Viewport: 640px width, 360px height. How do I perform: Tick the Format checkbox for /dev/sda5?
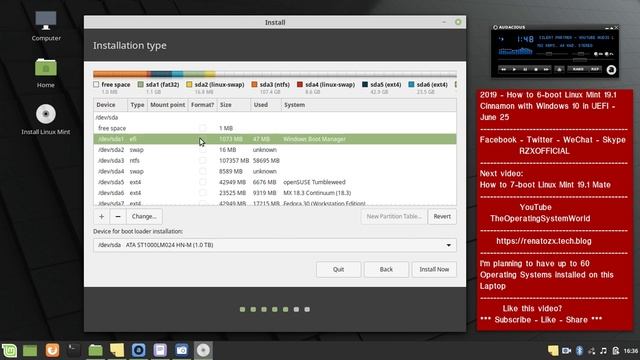point(202,182)
